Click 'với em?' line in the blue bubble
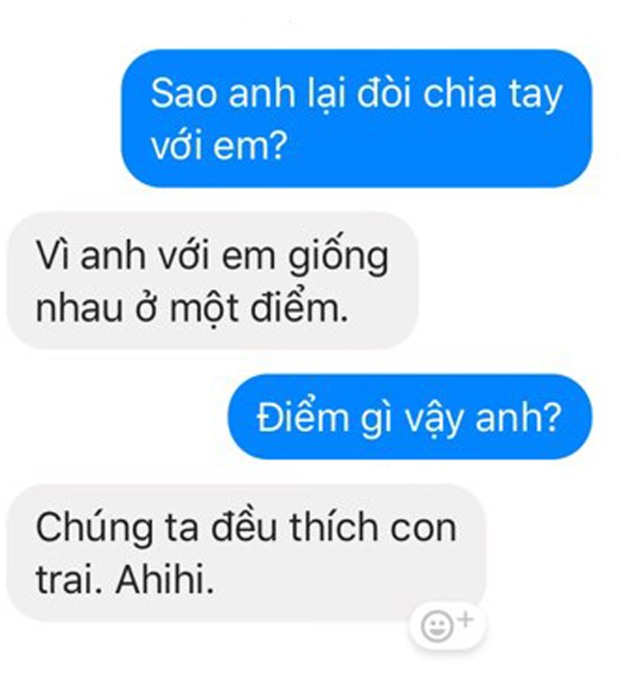This screenshot has height=674, width=640. 219,146
